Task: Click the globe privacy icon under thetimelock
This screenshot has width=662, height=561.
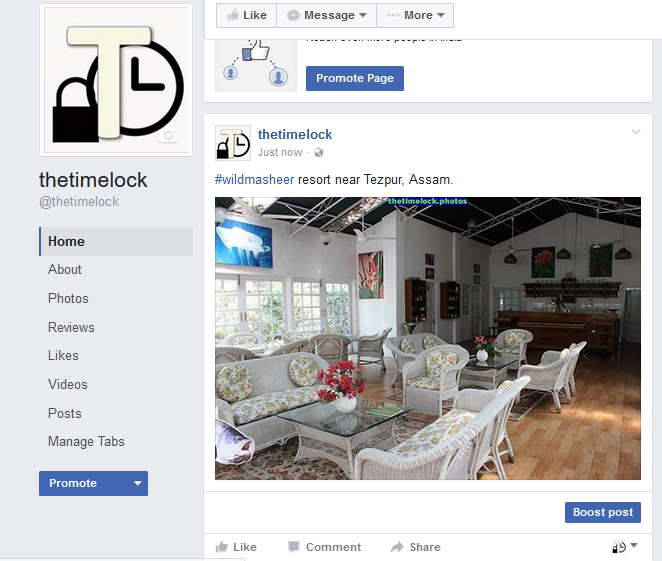Action: pos(319,152)
